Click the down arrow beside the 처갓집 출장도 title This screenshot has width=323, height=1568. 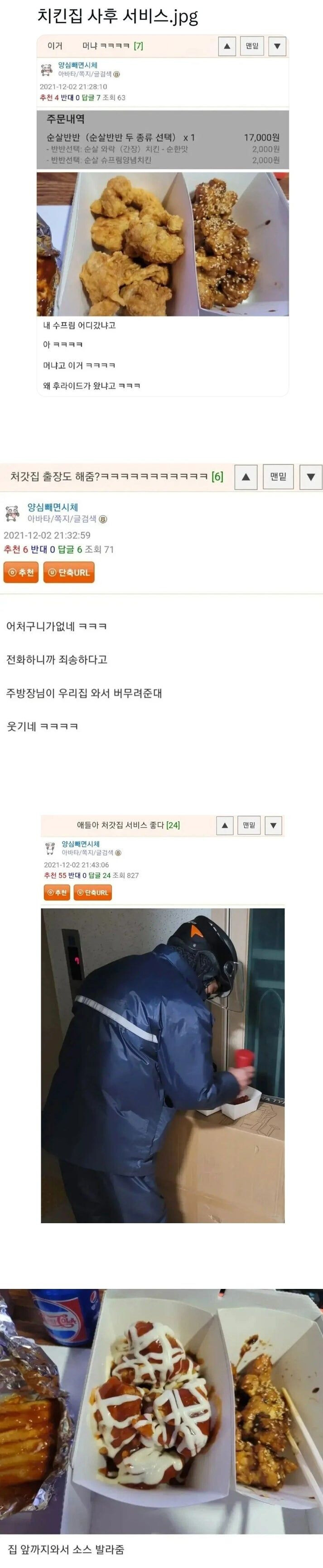311,477
